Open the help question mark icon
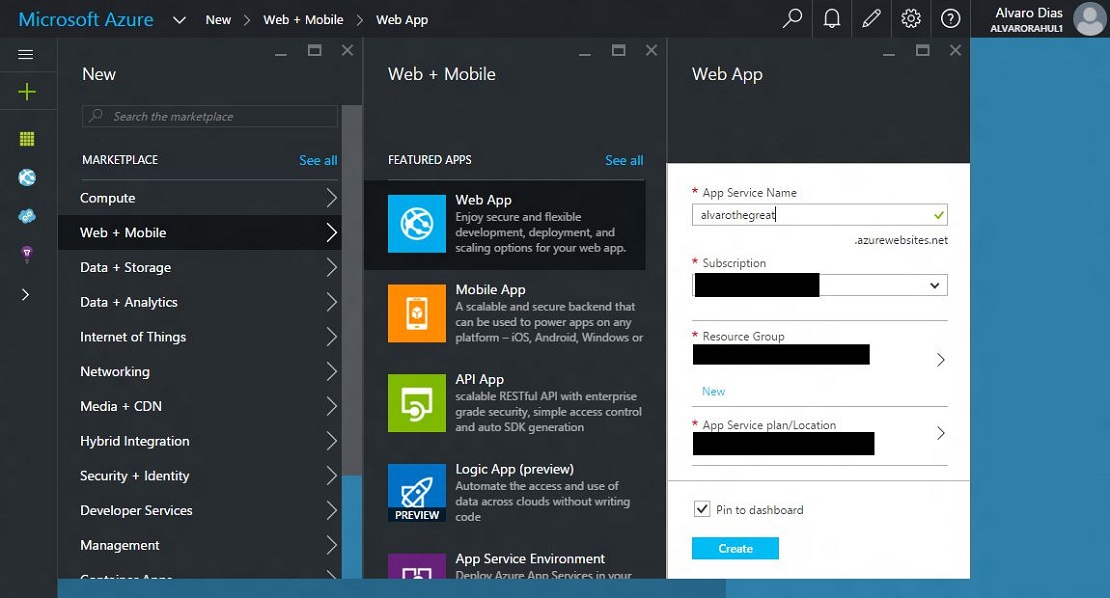 pyautogui.click(x=950, y=18)
